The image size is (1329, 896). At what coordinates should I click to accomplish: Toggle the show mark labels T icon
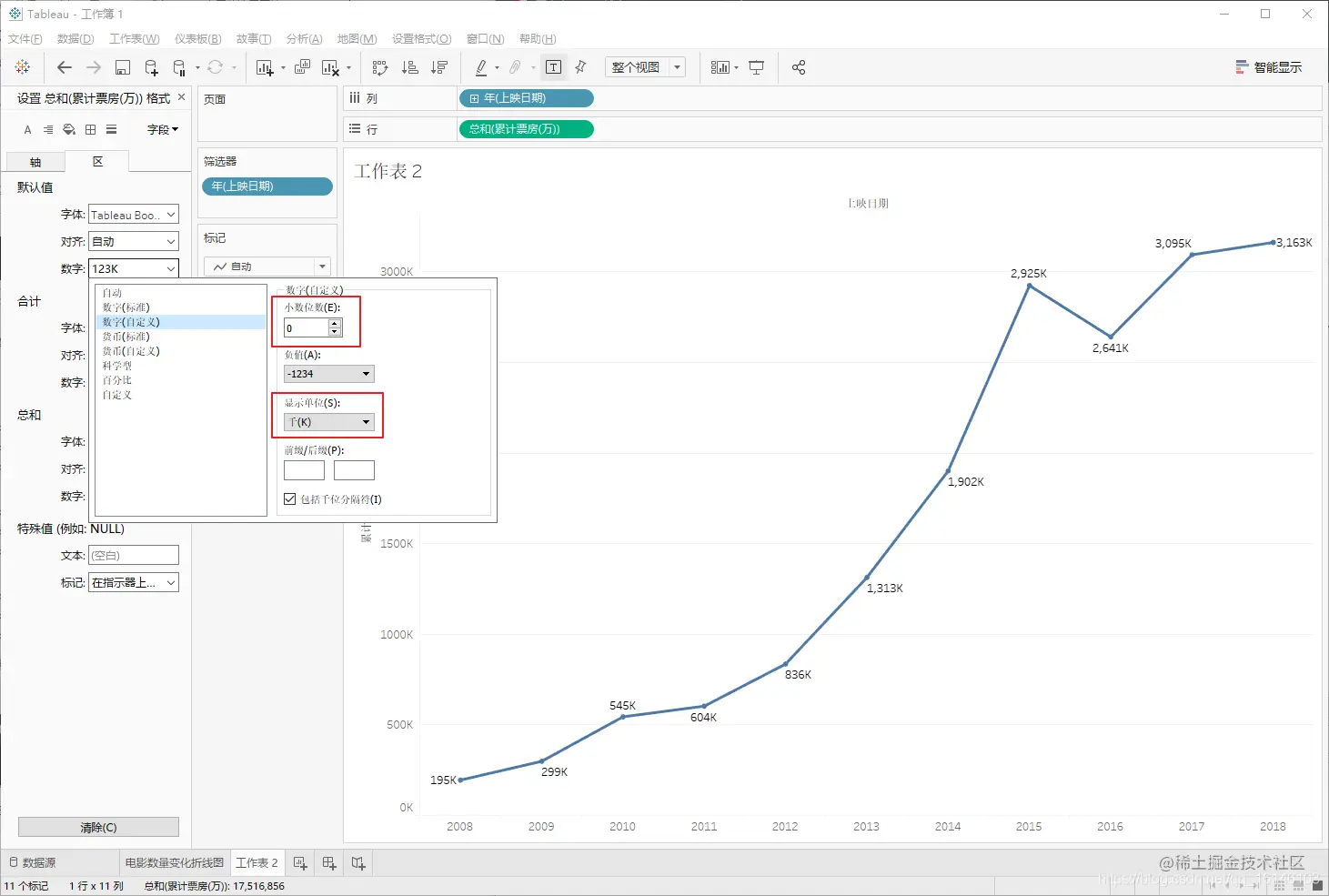tap(553, 67)
